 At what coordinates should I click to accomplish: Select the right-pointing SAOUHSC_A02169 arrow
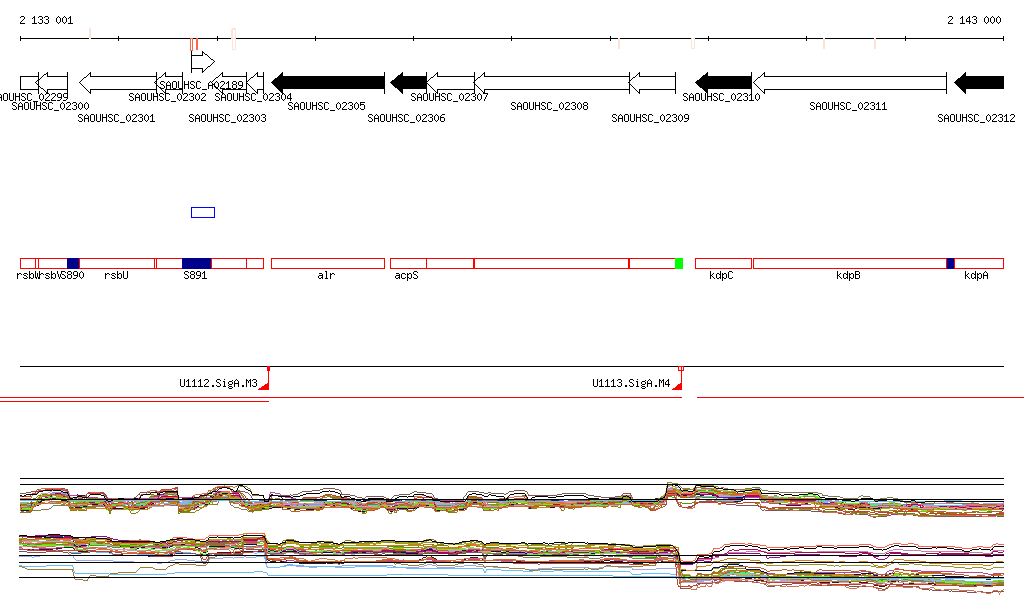click(x=203, y=62)
